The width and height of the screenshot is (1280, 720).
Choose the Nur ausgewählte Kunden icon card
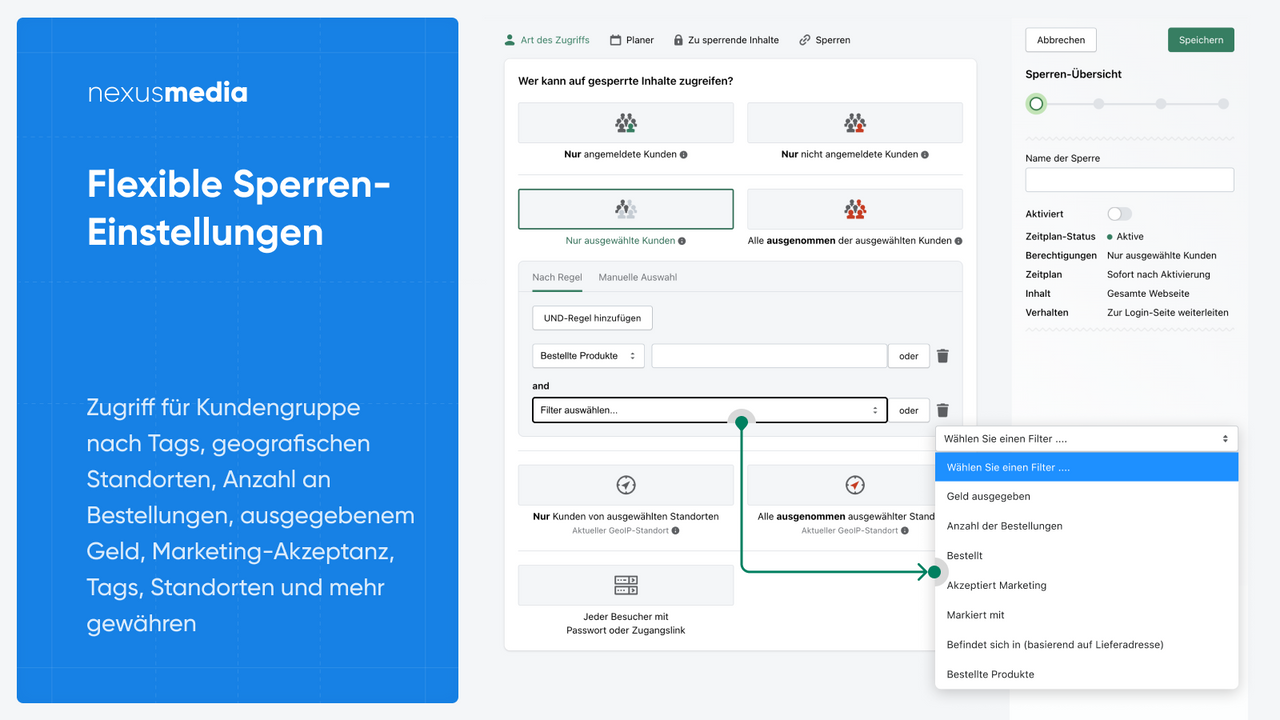(x=626, y=209)
